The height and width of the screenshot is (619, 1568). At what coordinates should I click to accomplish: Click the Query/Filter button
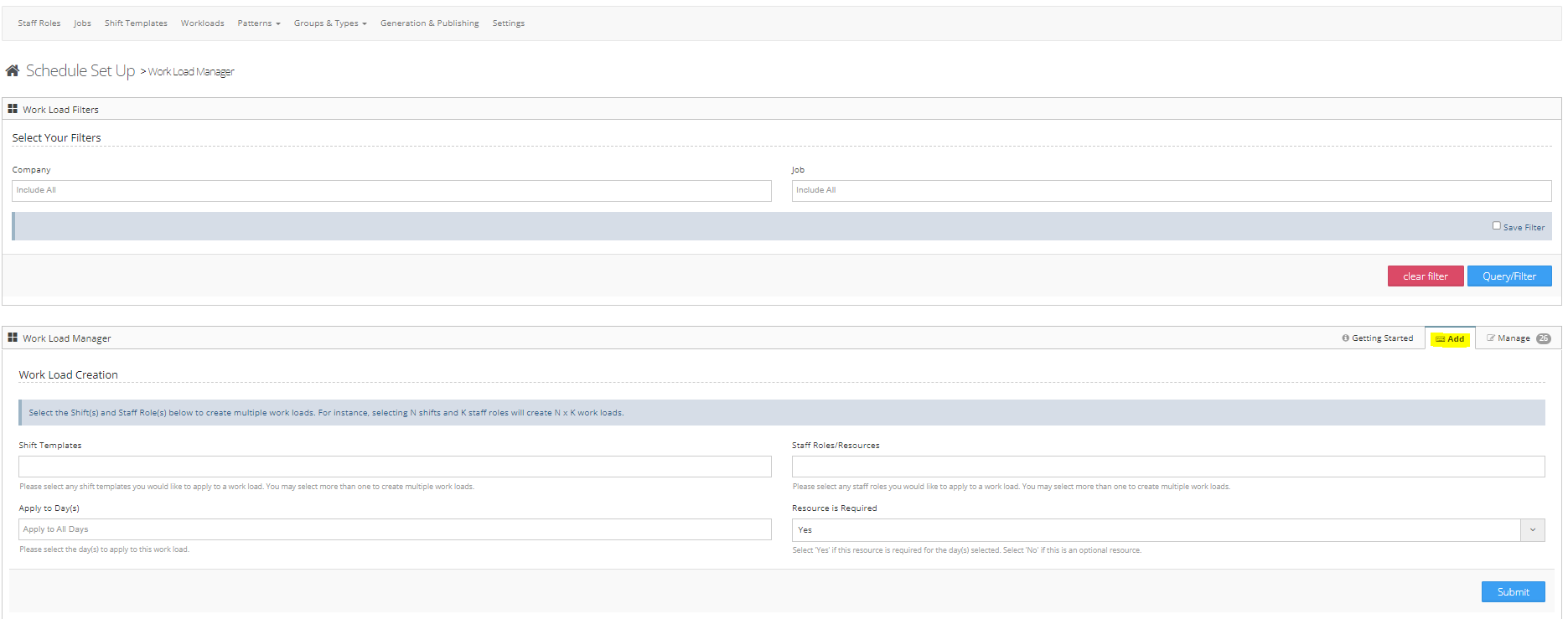(x=1508, y=276)
